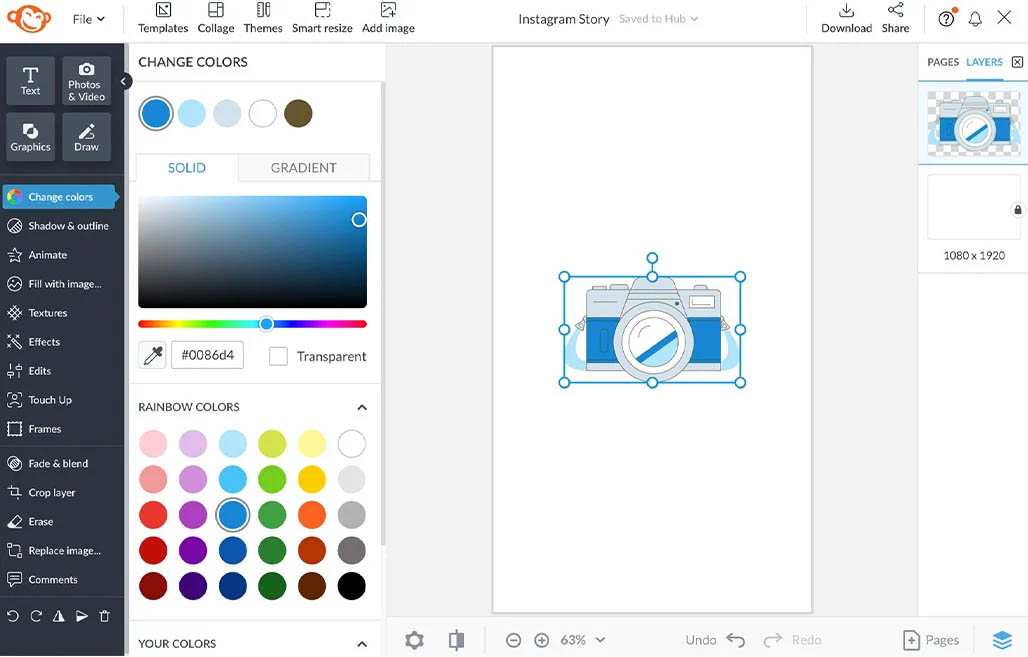Open Smart resize
The height and width of the screenshot is (657, 1028).
pyautogui.click(x=322, y=18)
